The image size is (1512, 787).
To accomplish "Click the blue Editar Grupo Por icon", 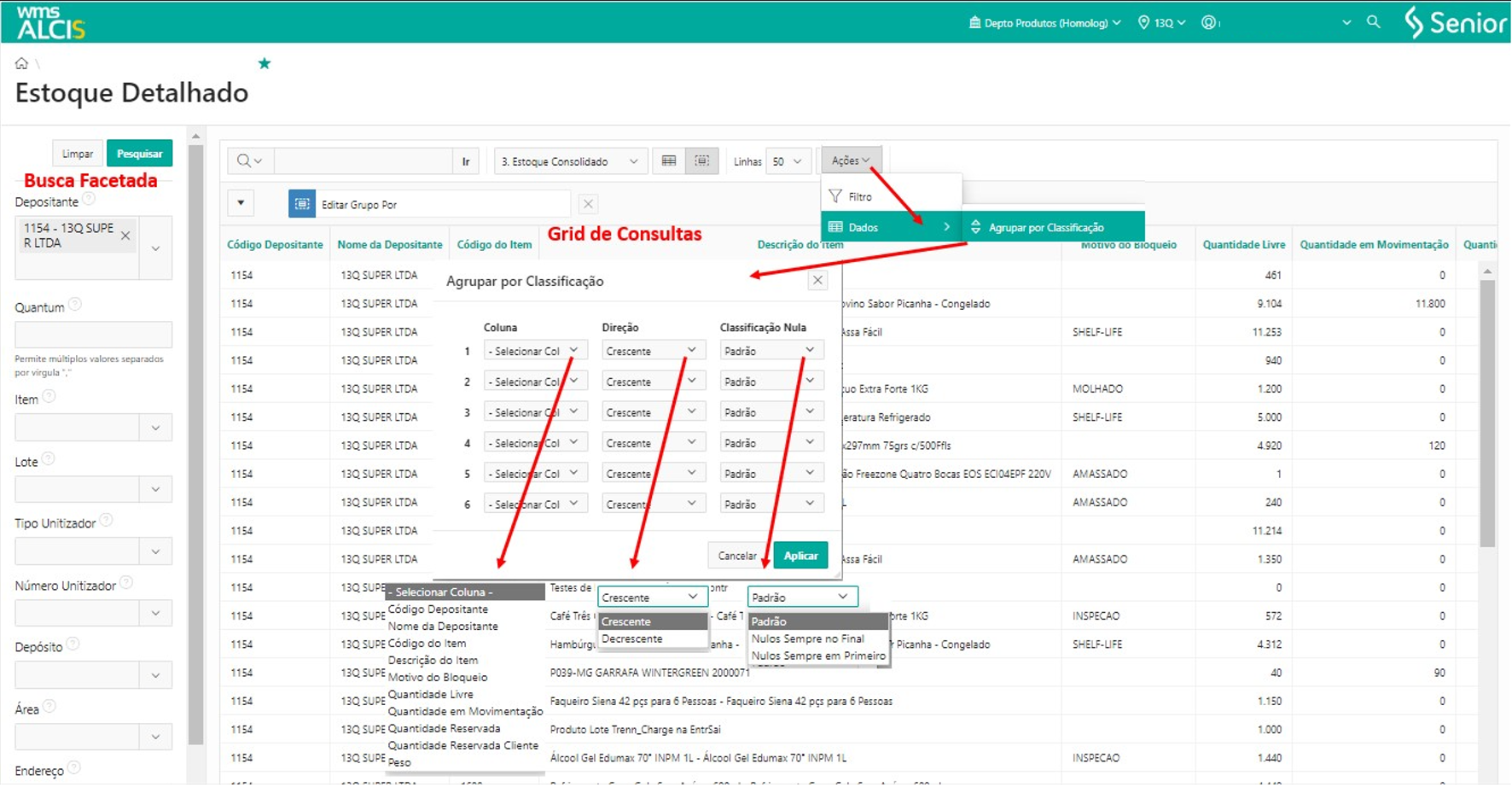I will coord(302,204).
